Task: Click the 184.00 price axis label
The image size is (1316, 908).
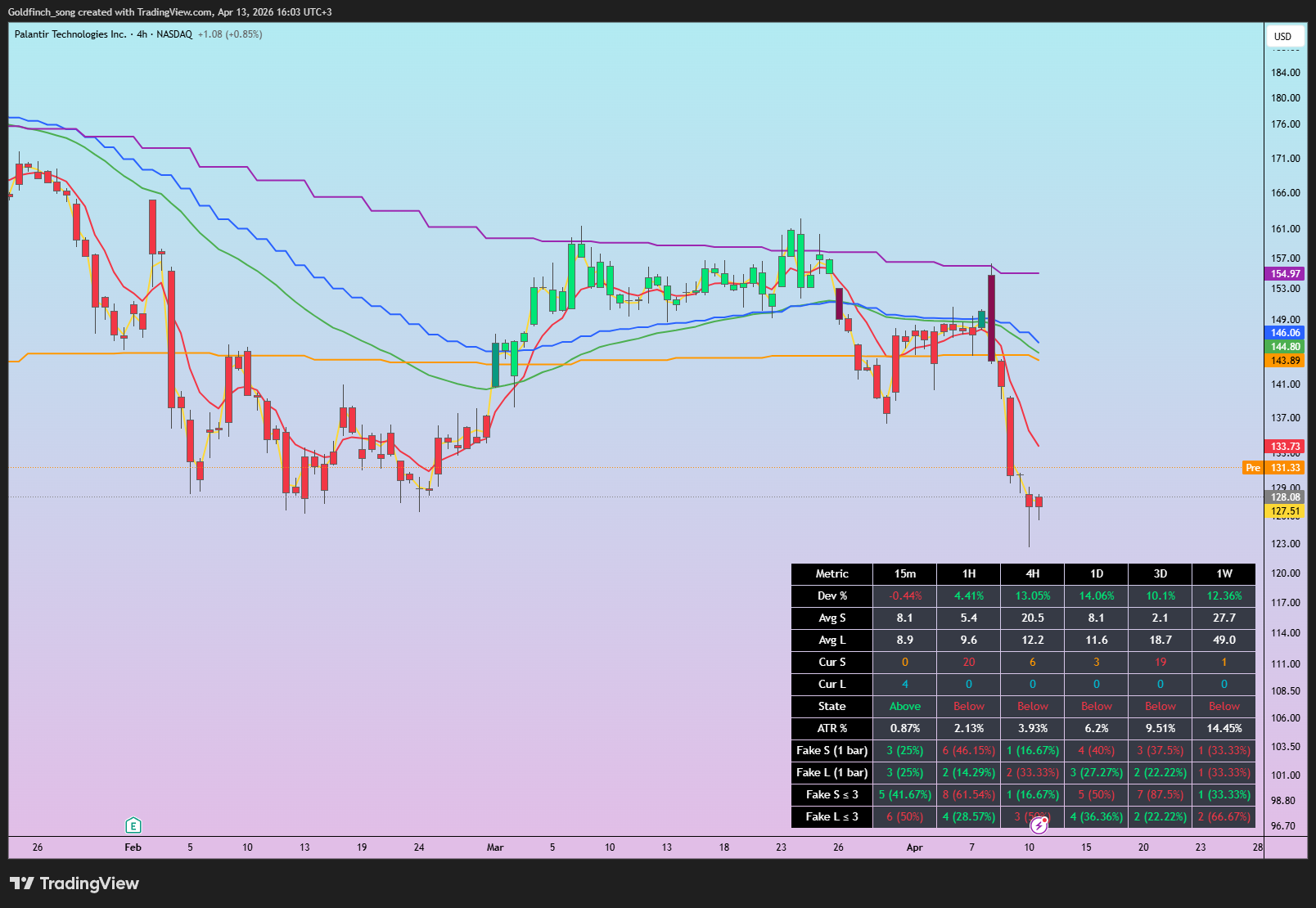Action: tap(1285, 73)
